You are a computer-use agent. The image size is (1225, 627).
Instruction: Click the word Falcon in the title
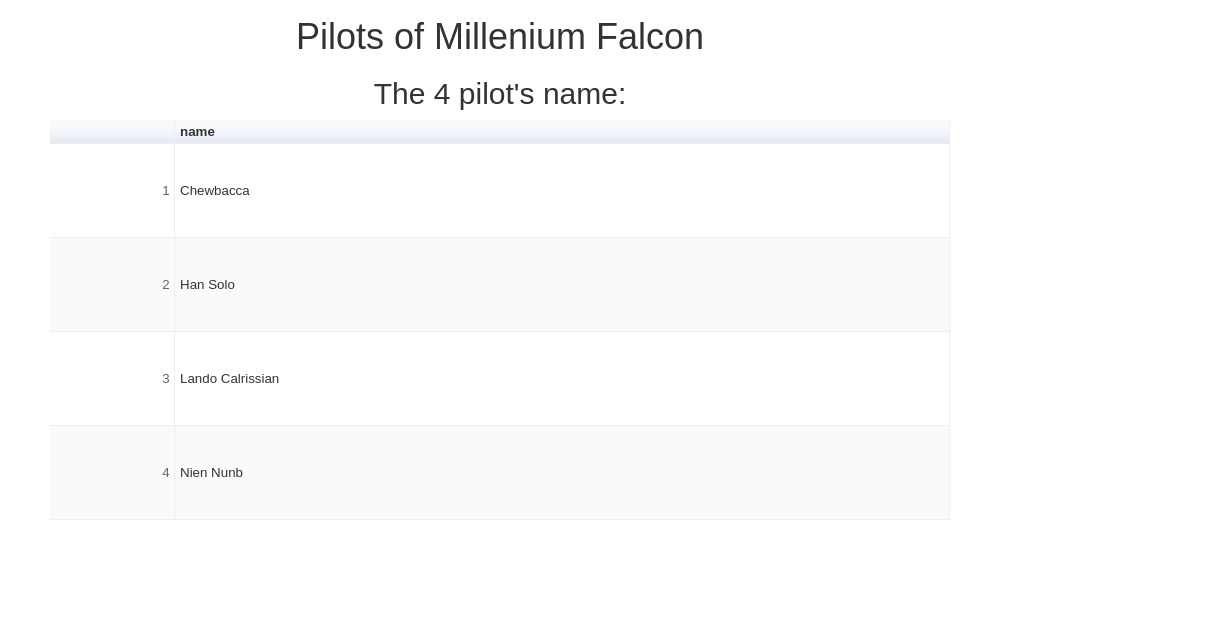click(x=650, y=37)
